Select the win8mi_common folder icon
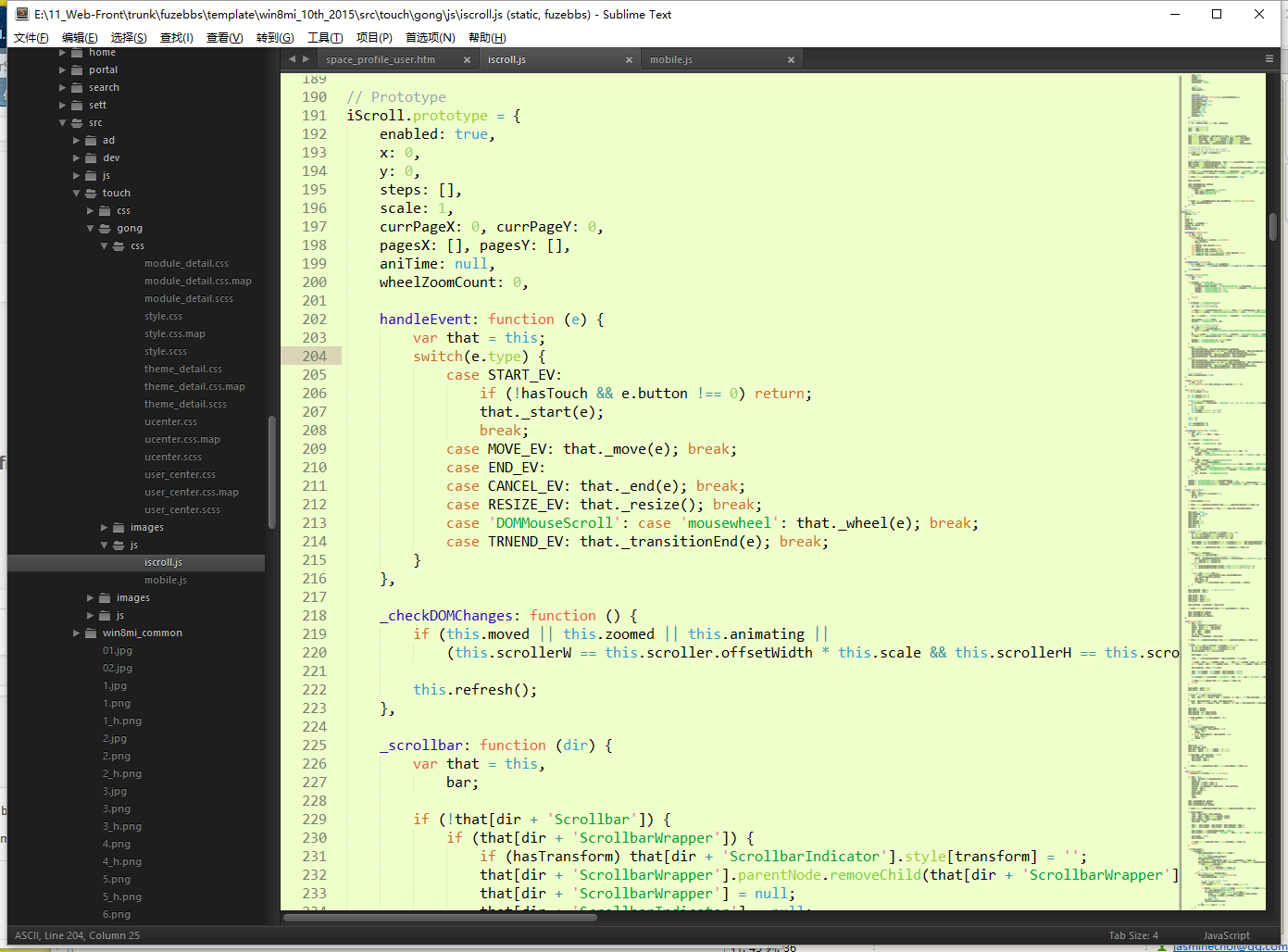Viewport: 1288px width, 952px height. pos(91,633)
